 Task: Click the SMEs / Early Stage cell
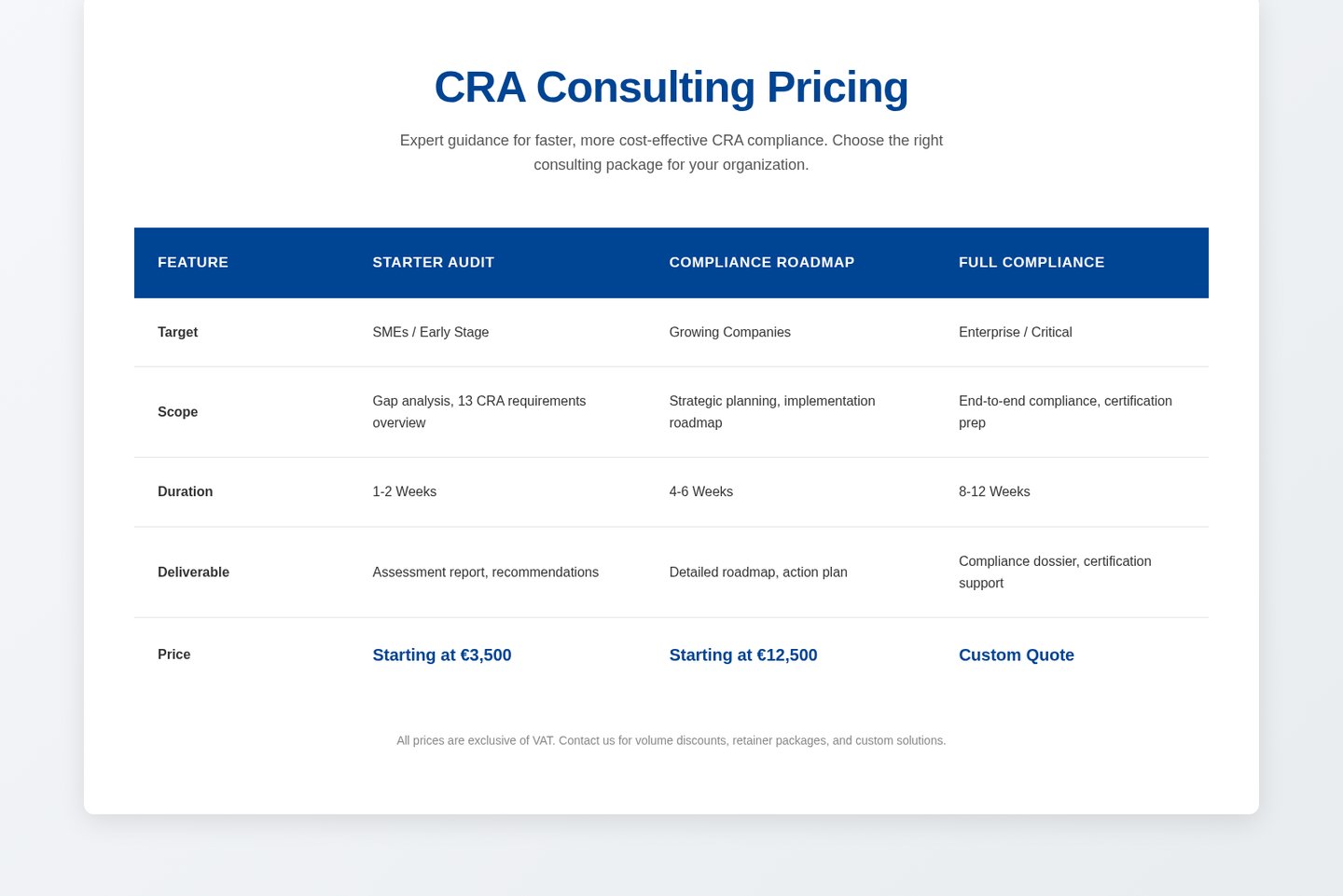coord(430,333)
